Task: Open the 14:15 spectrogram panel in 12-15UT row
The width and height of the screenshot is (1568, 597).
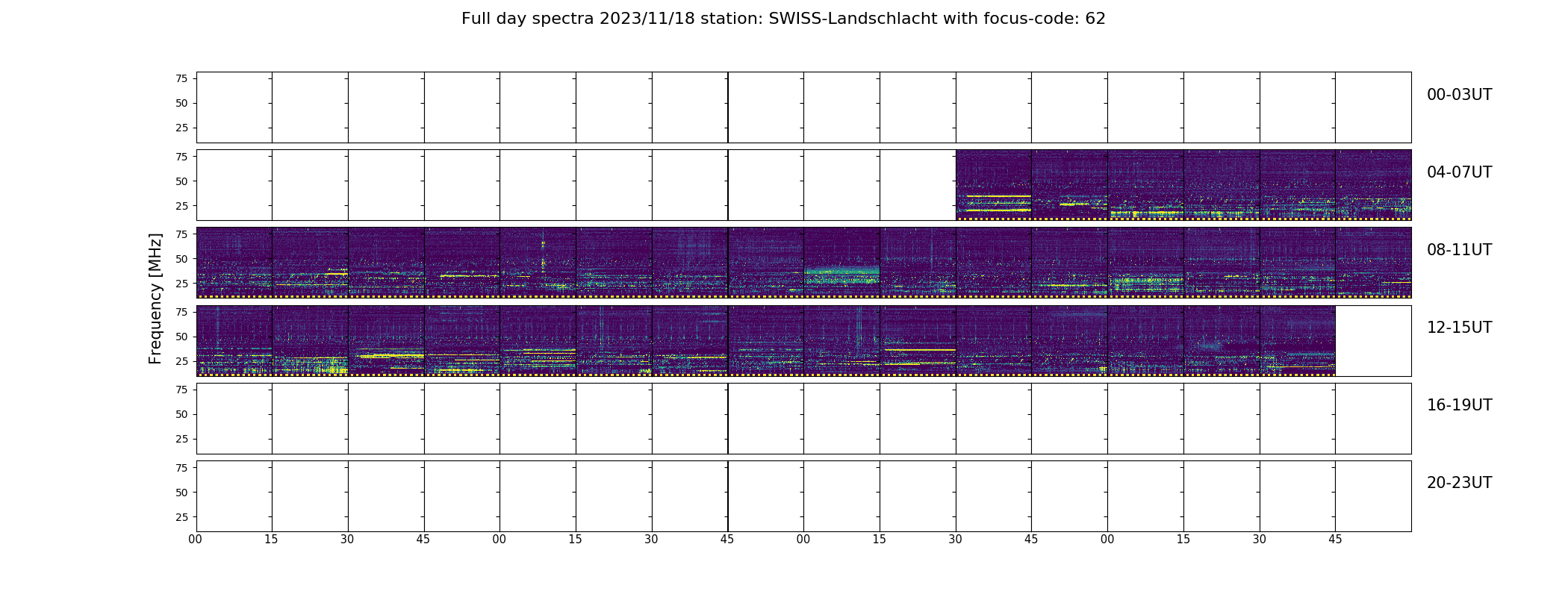Action: coord(918,340)
